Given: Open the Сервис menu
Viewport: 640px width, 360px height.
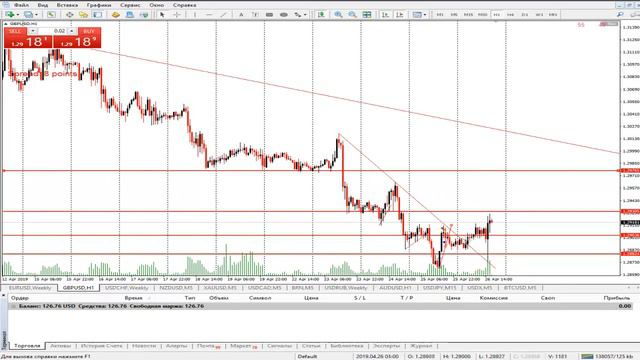Looking at the screenshot, I should [x=130, y=5].
